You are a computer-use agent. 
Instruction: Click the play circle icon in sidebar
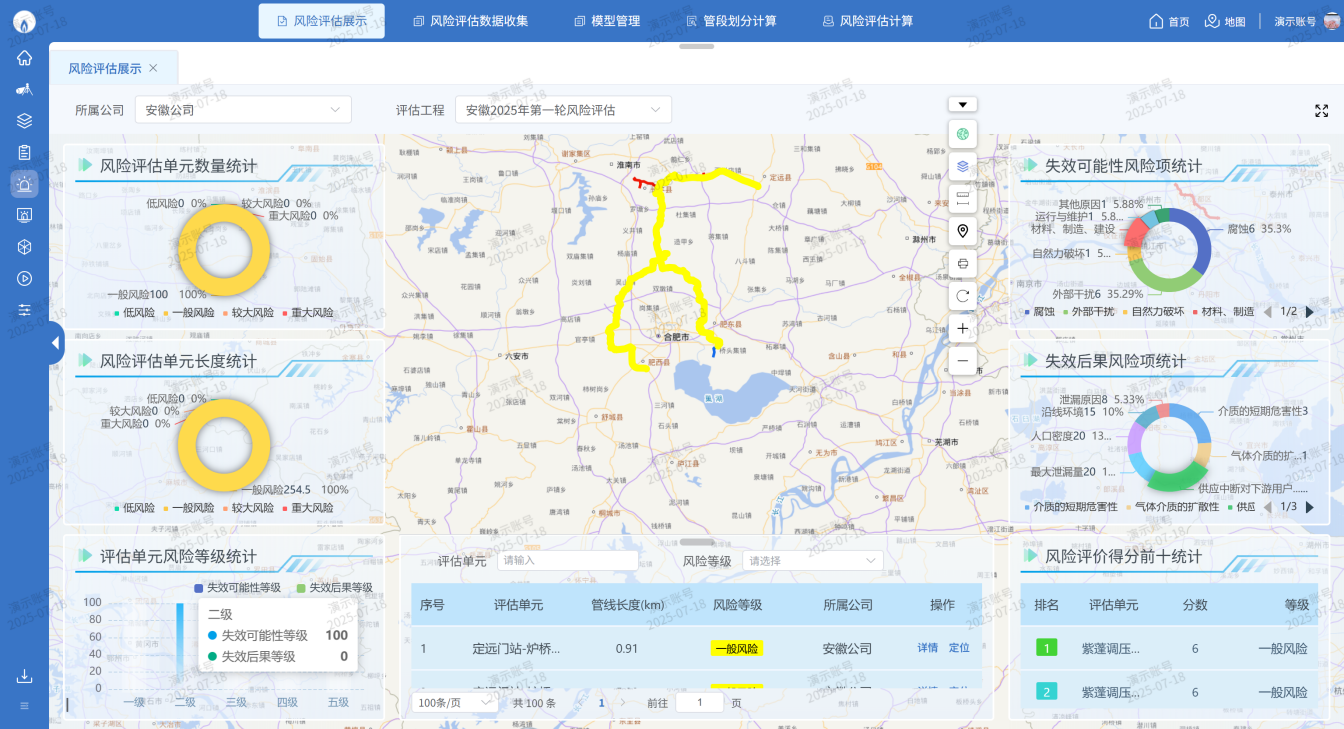pos(24,278)
